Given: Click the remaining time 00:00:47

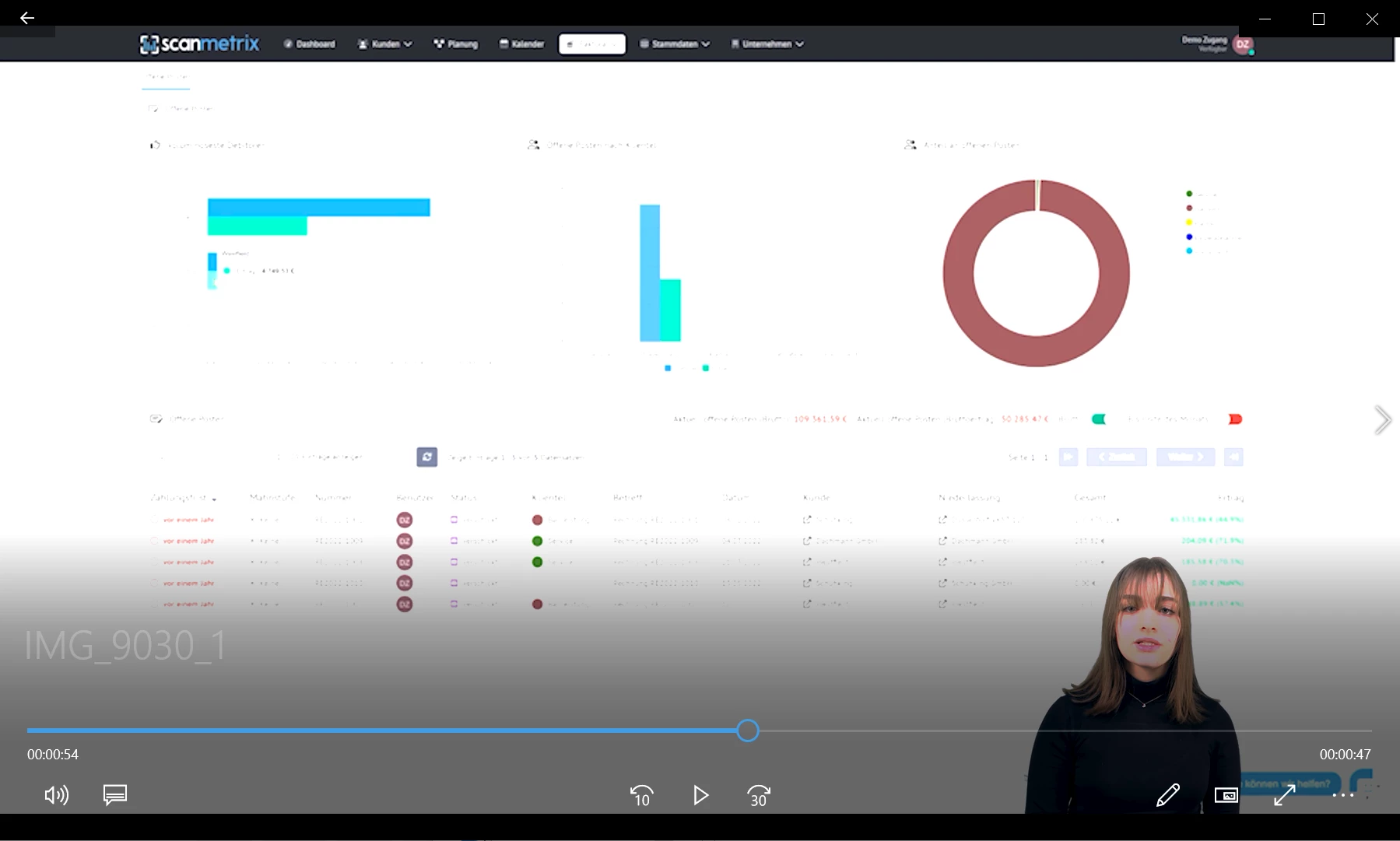Looking at the screenshot, I should coord(1346,754).
